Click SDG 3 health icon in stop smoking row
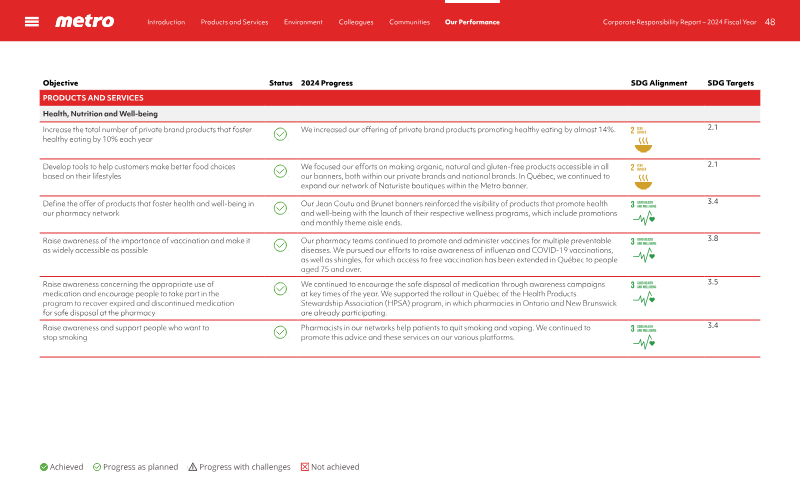Image resolution: width=800 pixels, height=485 pixels. [643, 337]
